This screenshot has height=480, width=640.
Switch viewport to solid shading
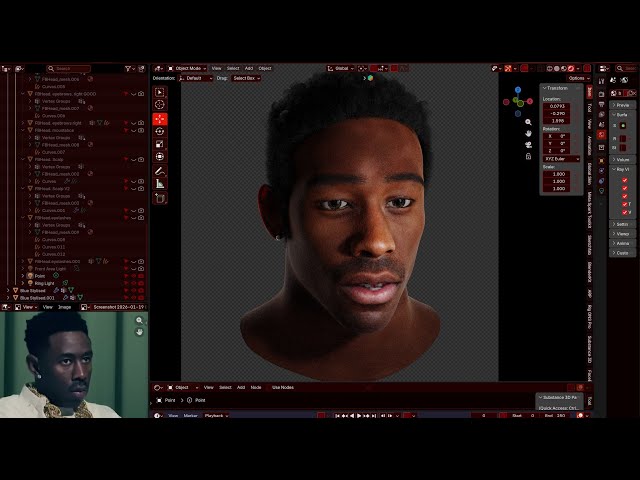click(x=557, y=69)
